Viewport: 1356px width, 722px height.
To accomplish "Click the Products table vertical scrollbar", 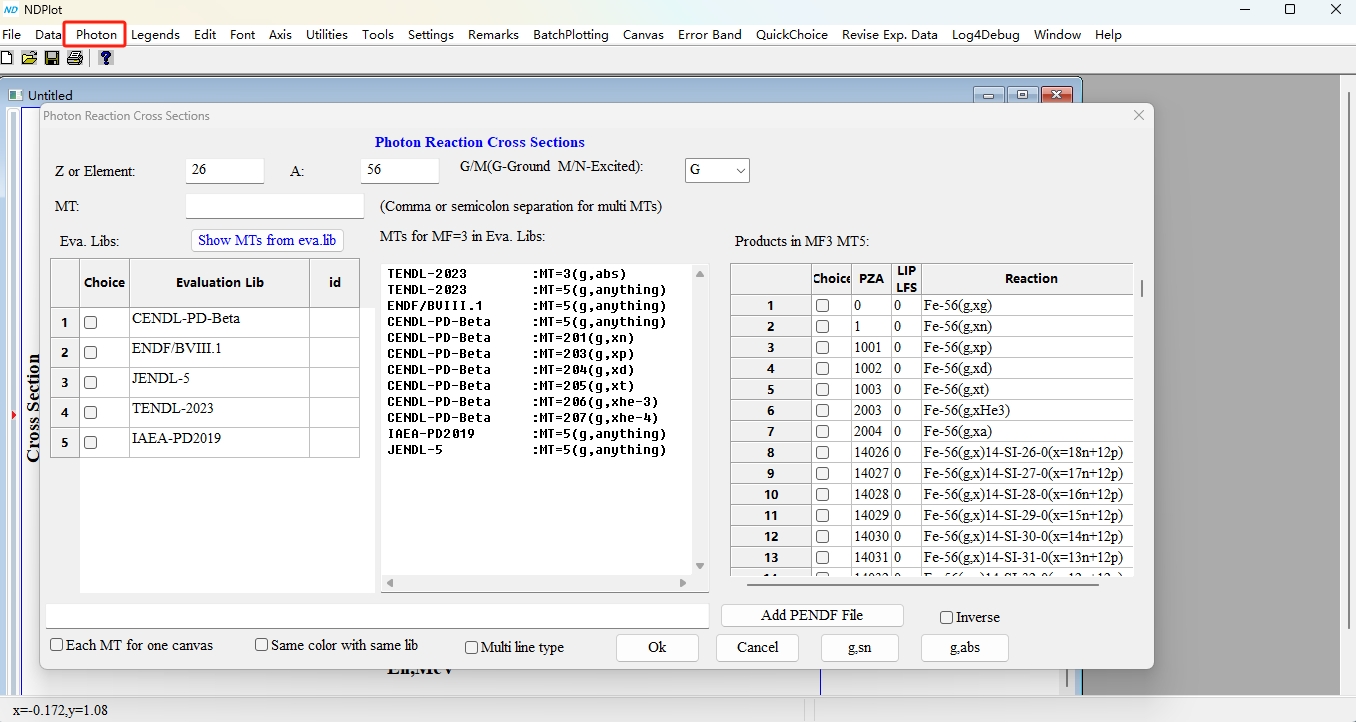I will 1141,289.
